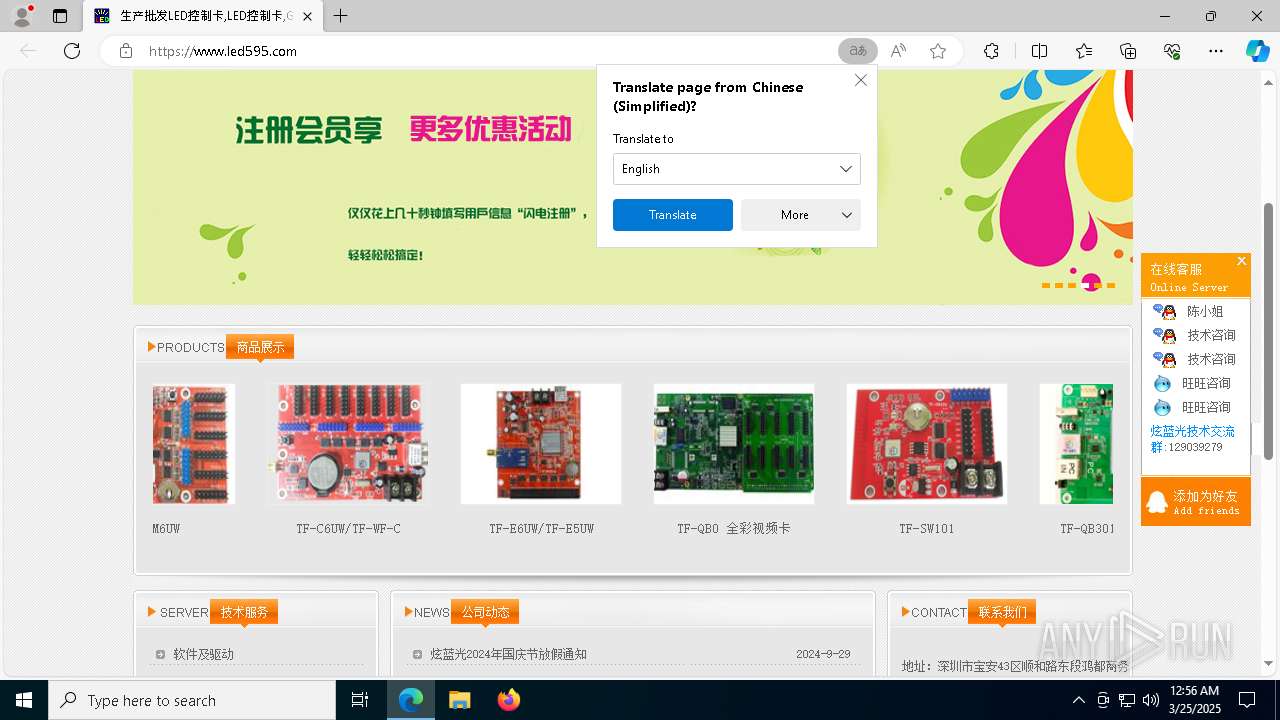The width and height of the screenshot is (1280, 720).
Task: Open the Extensions puzzle icon
Action: [x=991, y=51]
